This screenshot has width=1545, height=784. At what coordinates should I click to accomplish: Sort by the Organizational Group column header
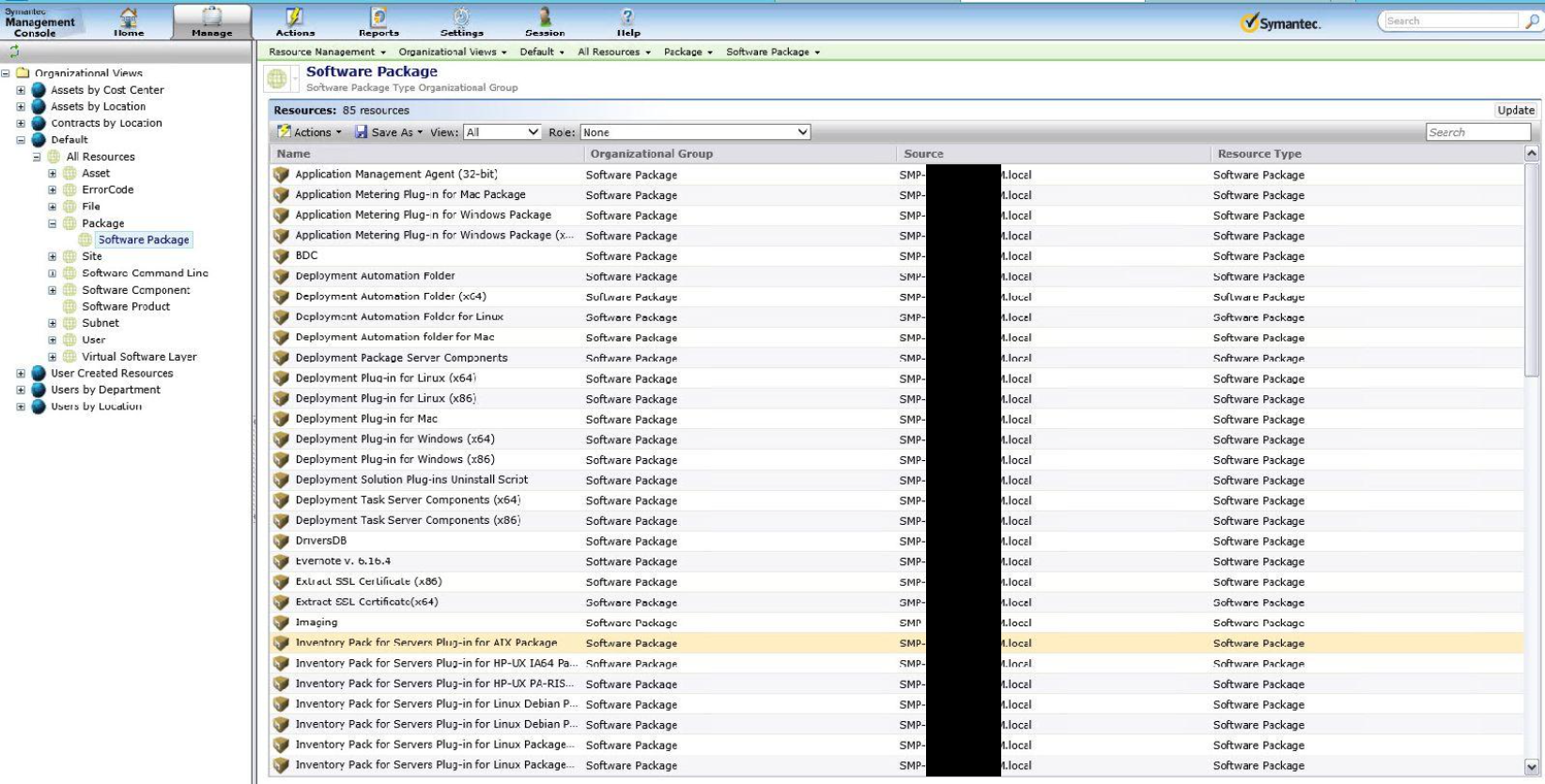point(651,154)
